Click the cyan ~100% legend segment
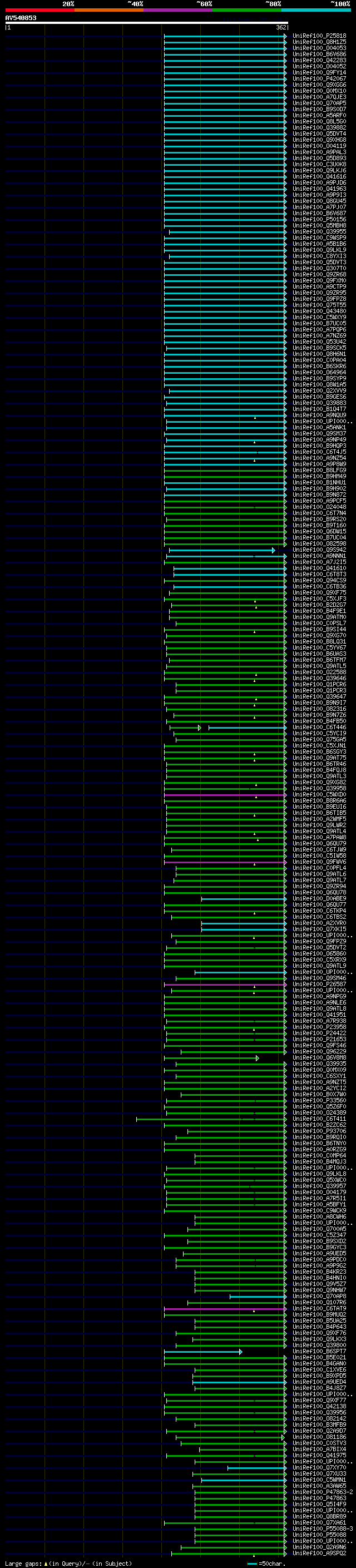 tap(316, 10)
